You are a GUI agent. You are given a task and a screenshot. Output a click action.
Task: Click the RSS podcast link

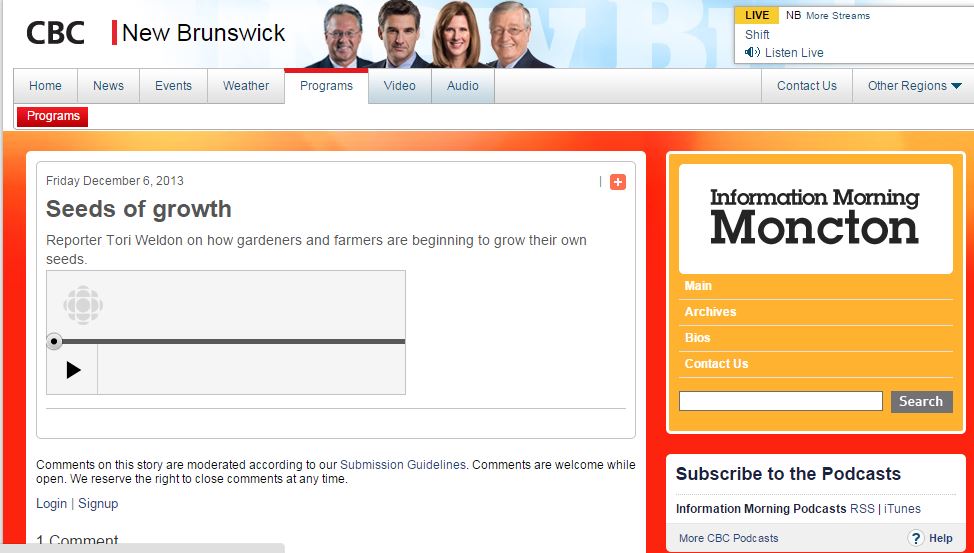tap(862, 509)
